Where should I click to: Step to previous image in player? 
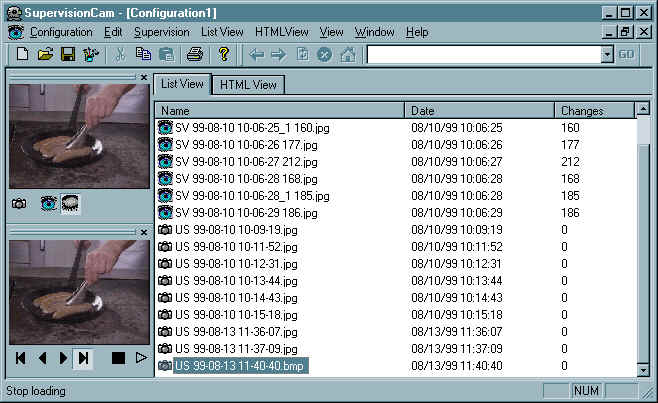click(42, 358)
